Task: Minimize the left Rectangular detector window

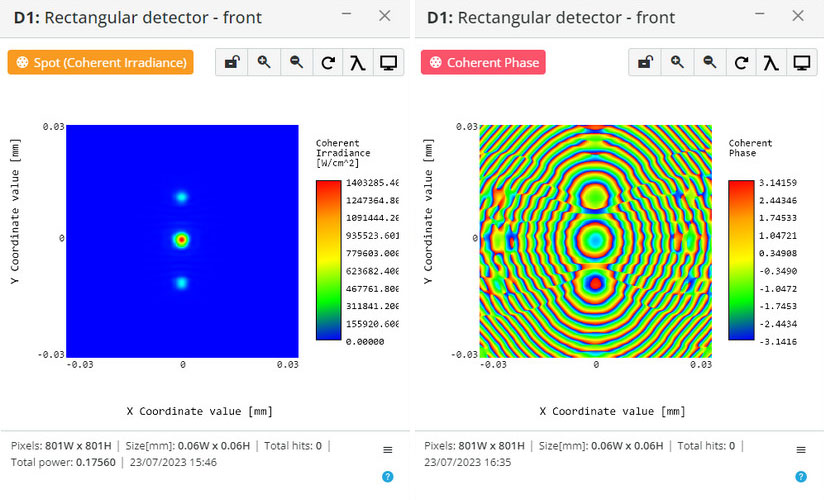Action: (346, 14)
